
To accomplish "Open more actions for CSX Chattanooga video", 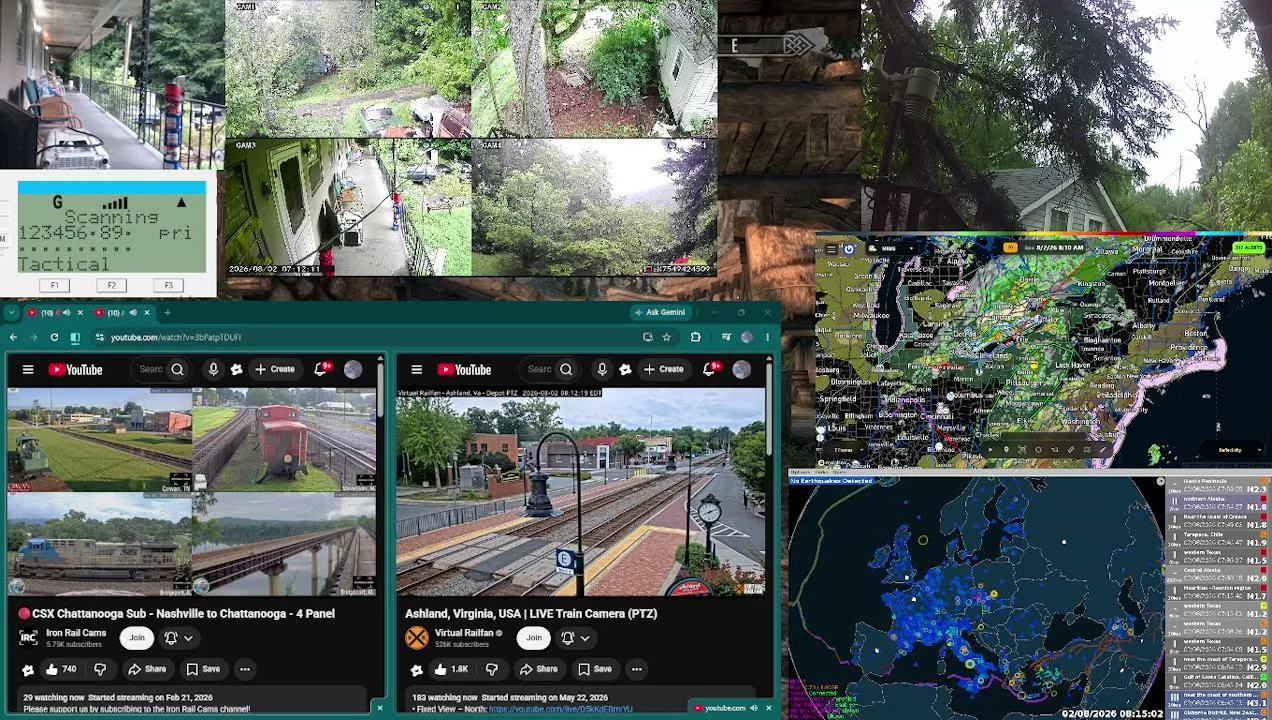I will pos(244,669).
